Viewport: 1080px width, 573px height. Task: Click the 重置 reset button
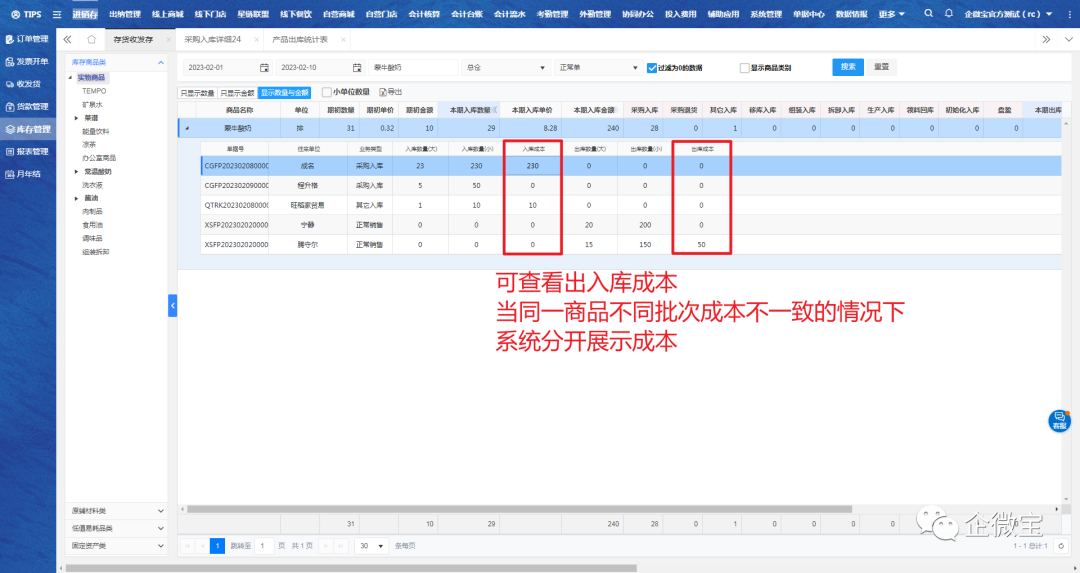click(x=881, y=67)
